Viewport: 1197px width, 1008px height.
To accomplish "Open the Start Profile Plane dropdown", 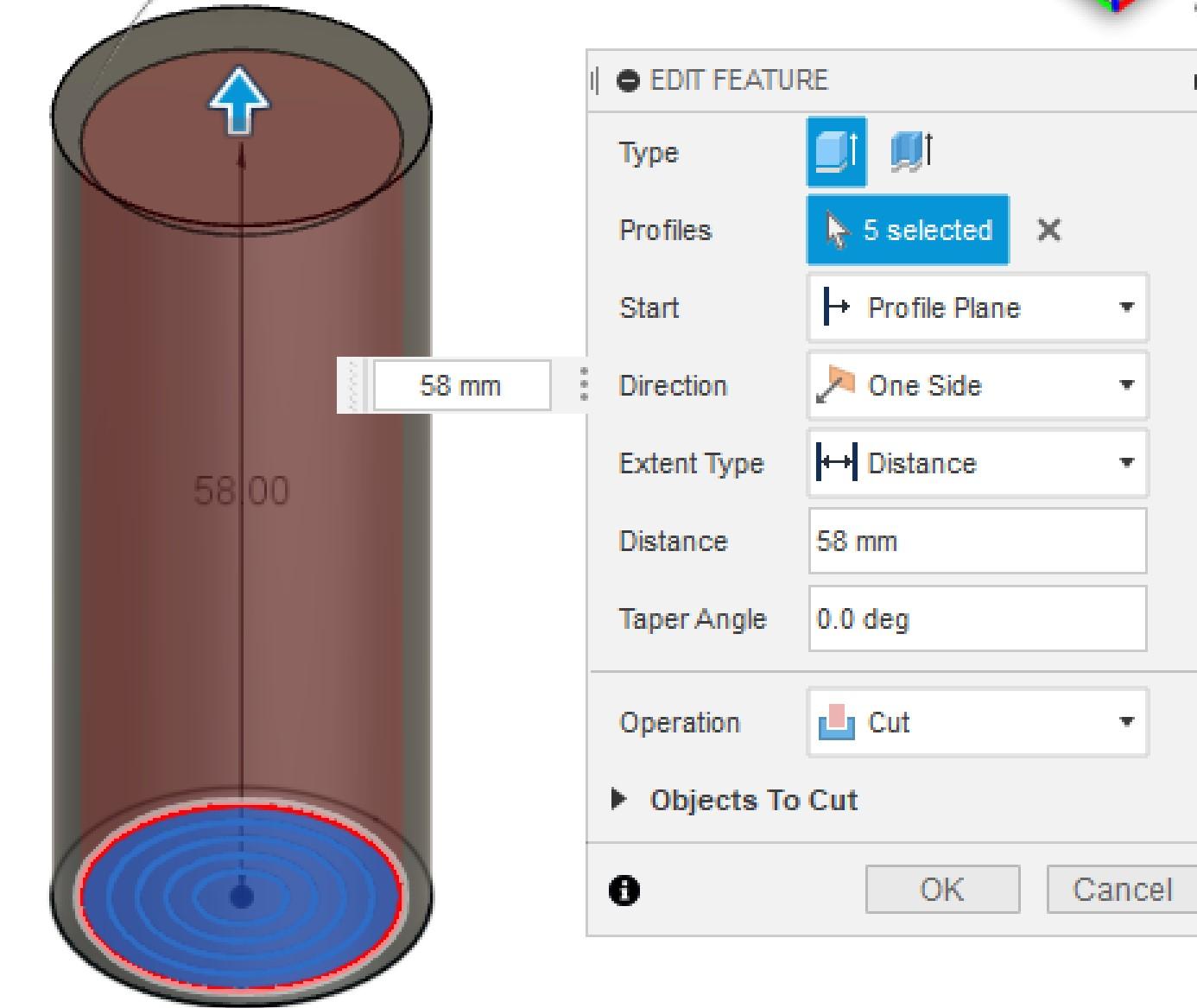I will 978,307.
